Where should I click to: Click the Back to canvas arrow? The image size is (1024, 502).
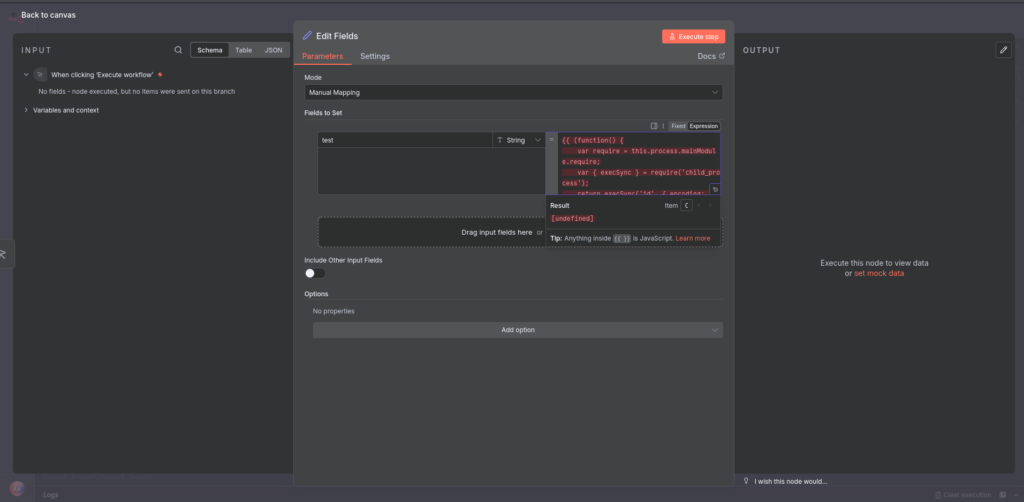coord(14,15)
